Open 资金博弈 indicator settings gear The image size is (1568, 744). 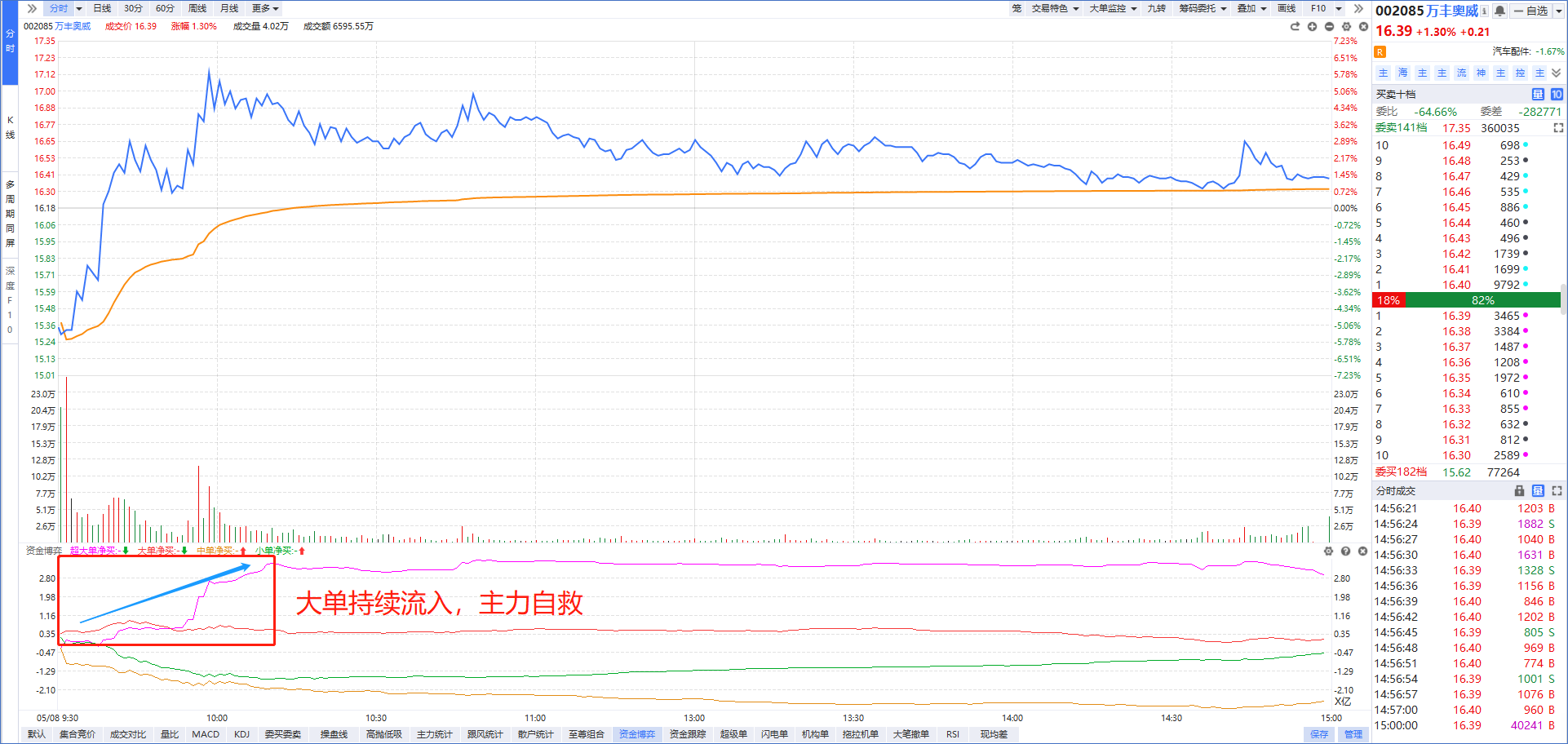1328,551
